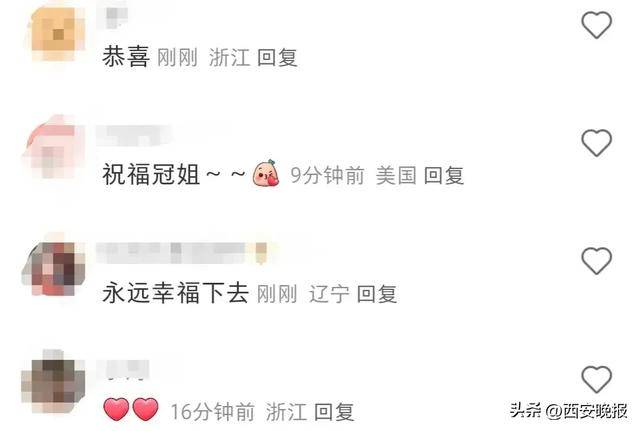Open avatar of '祝福冠姐' commenter

tap(54, 148)
